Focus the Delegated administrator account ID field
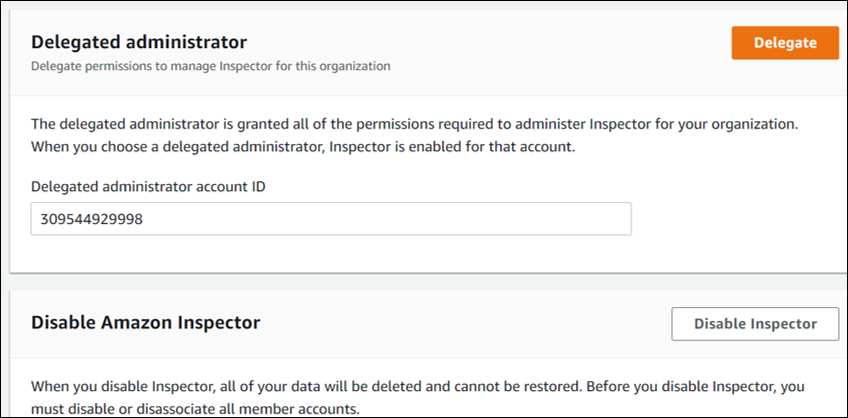Image resolution: width=848 pixels, height=418 pixels. click(330, 219)
